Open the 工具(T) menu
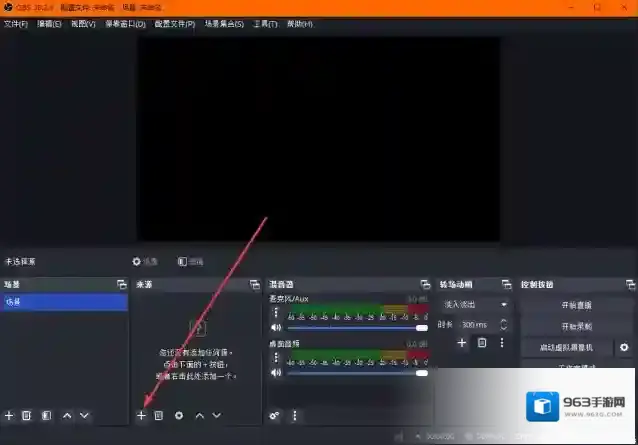 pos(265,24)
